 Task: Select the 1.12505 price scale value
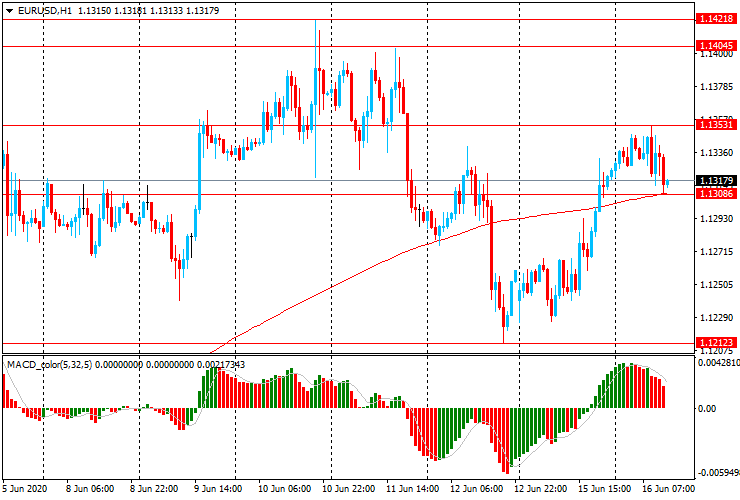[717, 285]
